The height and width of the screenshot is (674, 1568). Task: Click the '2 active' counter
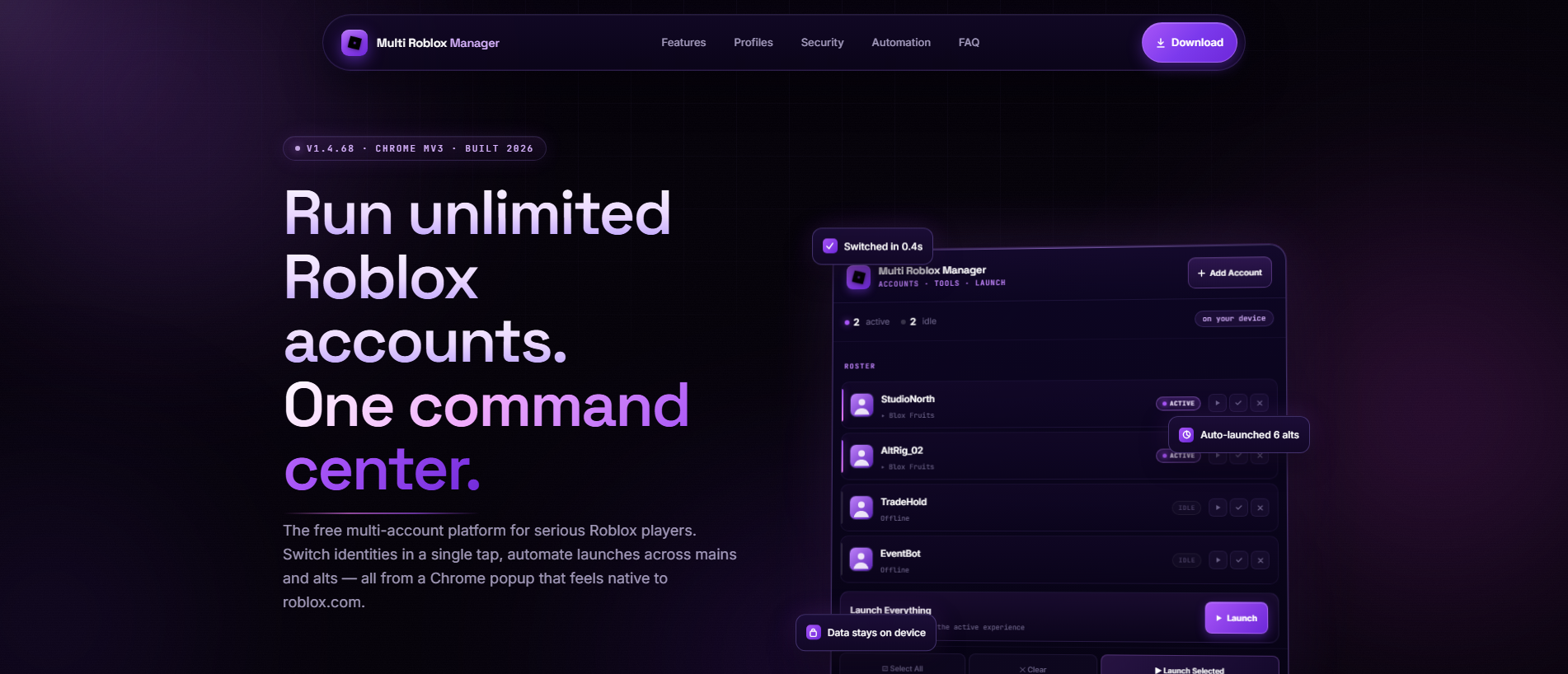pos(866,322)
